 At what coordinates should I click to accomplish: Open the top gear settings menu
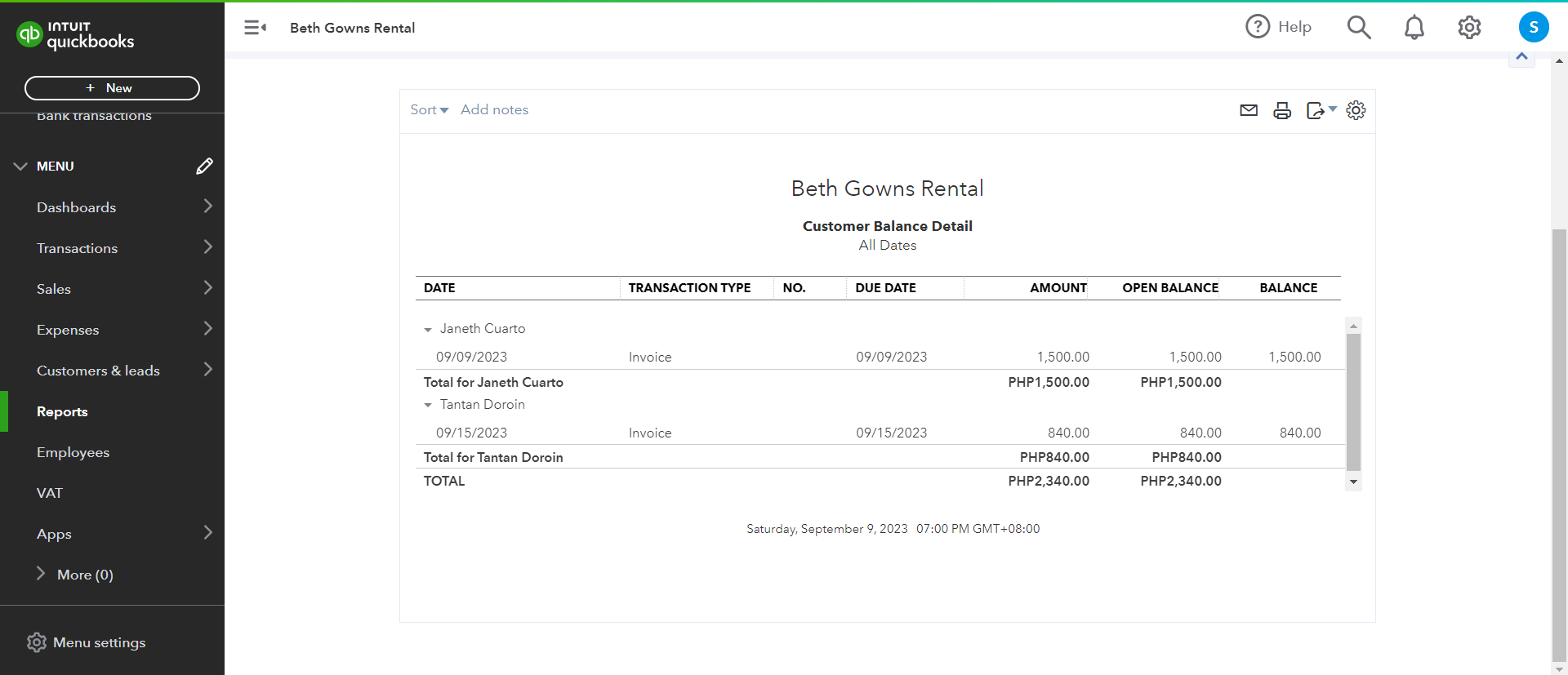(1469, 27)
